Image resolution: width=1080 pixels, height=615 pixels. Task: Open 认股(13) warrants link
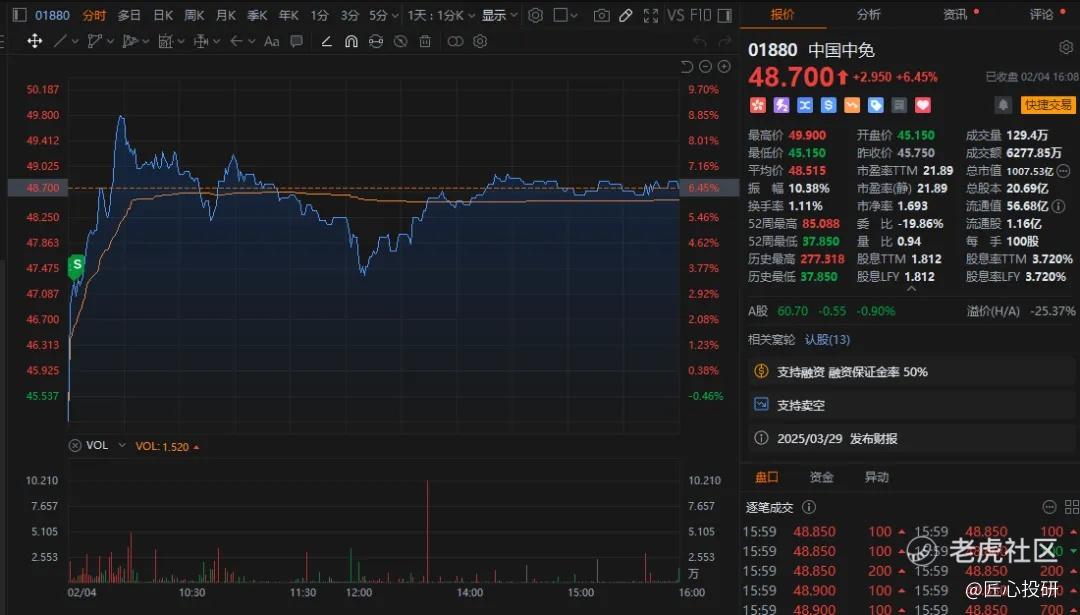pyautogui.click(x=827, y=340)
